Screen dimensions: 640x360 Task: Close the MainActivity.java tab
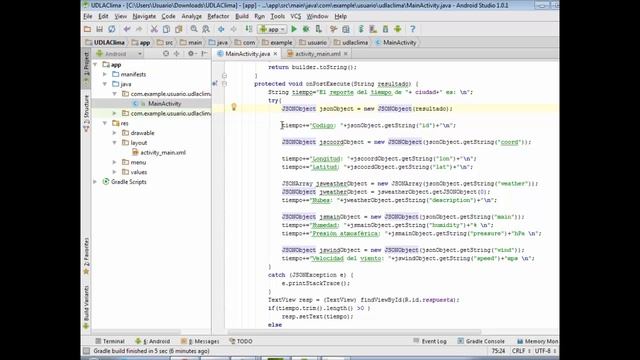click(276, 53)
